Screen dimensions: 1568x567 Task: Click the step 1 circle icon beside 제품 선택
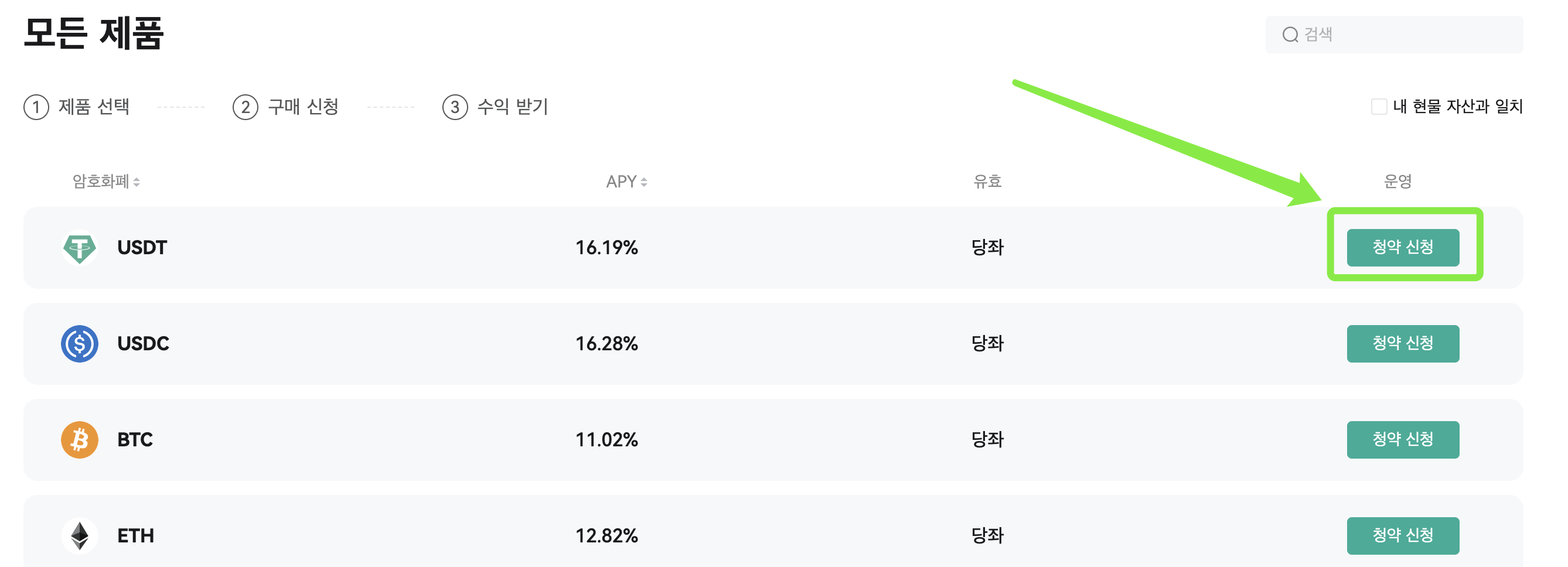click(x=35, y=107)
